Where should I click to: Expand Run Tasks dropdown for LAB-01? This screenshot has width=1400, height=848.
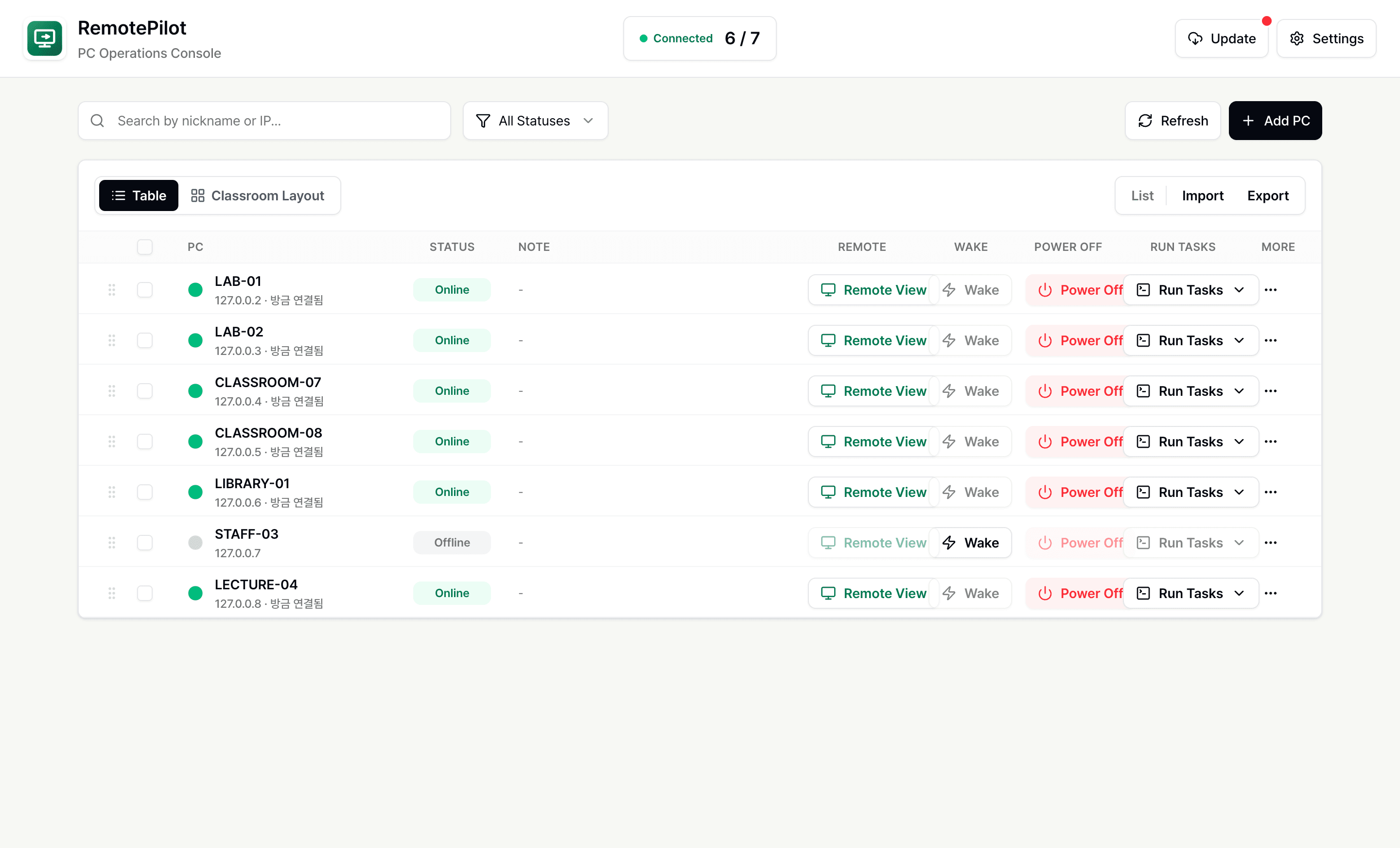[1191, 290]
